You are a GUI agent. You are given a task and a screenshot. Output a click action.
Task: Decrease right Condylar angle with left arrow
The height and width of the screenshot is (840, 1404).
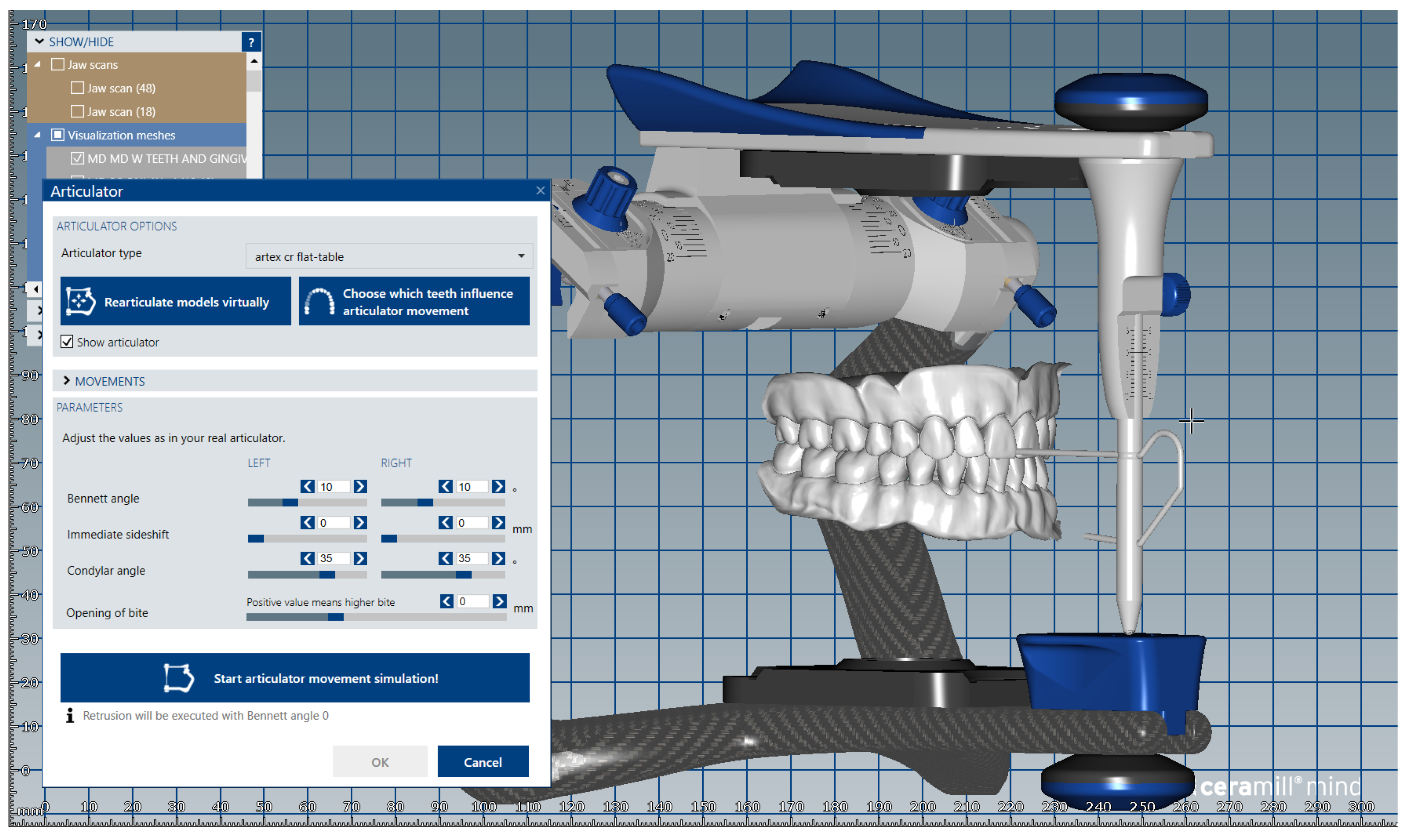(x=446, y=559)
